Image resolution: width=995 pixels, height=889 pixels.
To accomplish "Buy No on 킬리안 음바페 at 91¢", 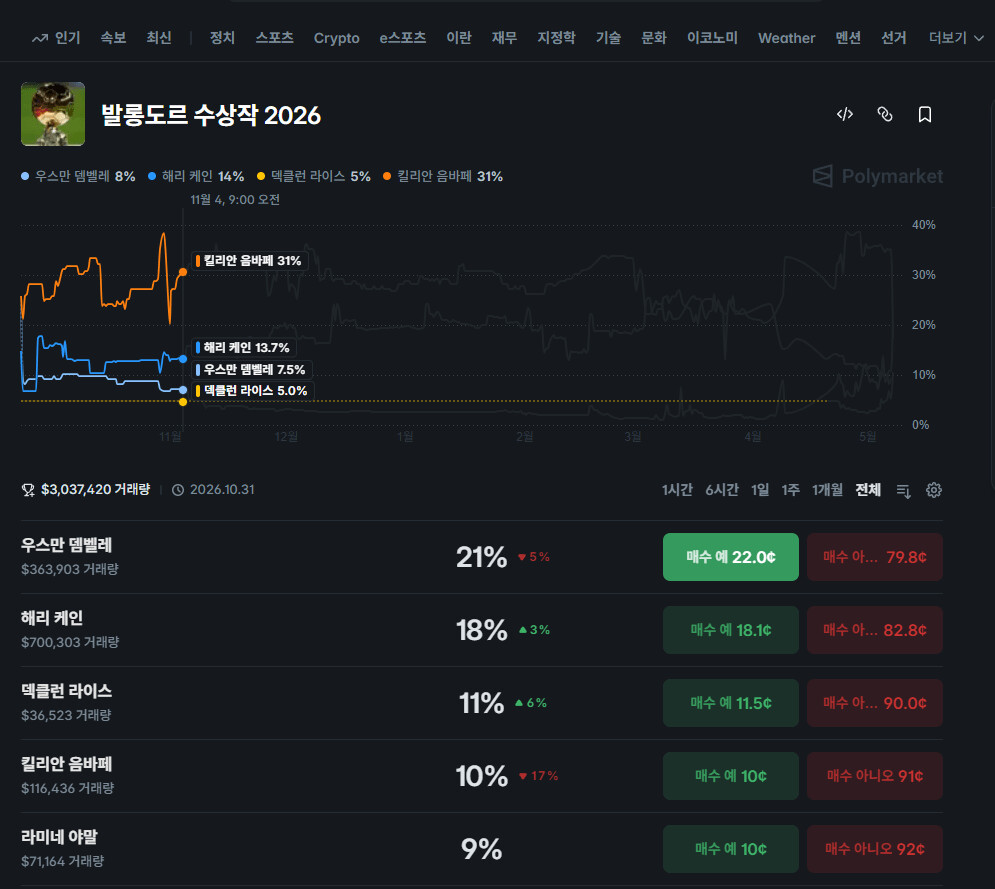I will coord(874,776).
